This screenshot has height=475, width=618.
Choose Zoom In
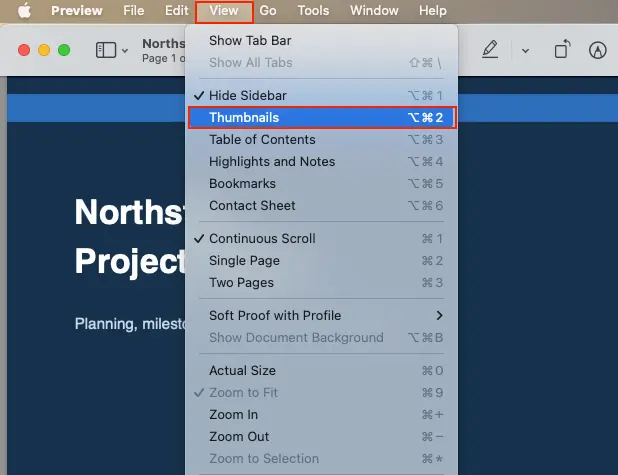(x=321, y=415)
